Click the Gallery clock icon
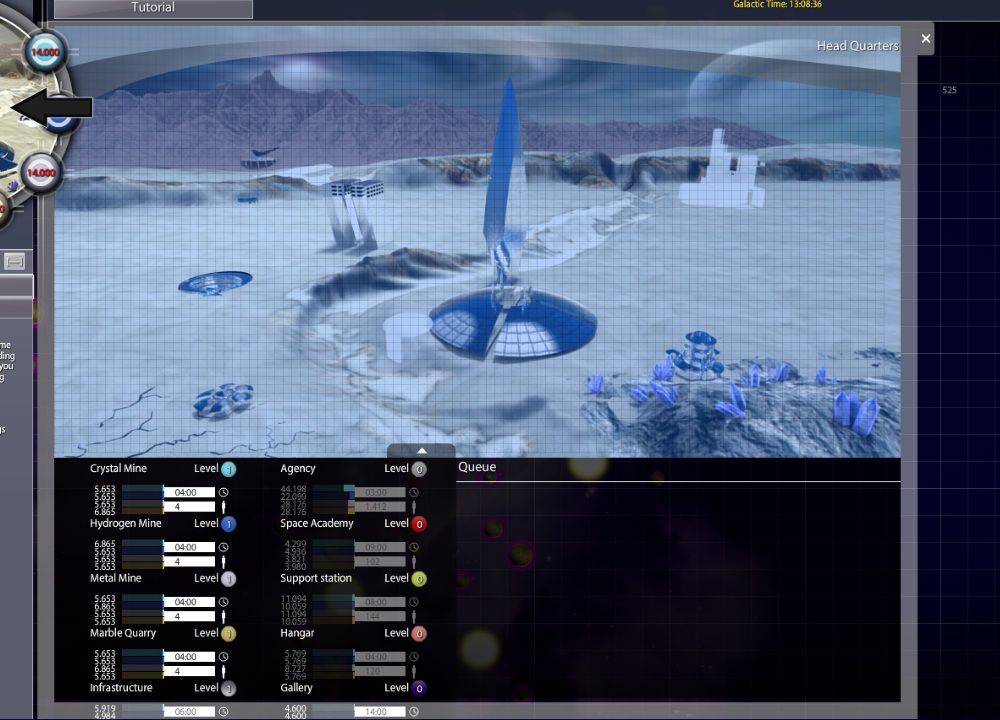 pos(414,712)
